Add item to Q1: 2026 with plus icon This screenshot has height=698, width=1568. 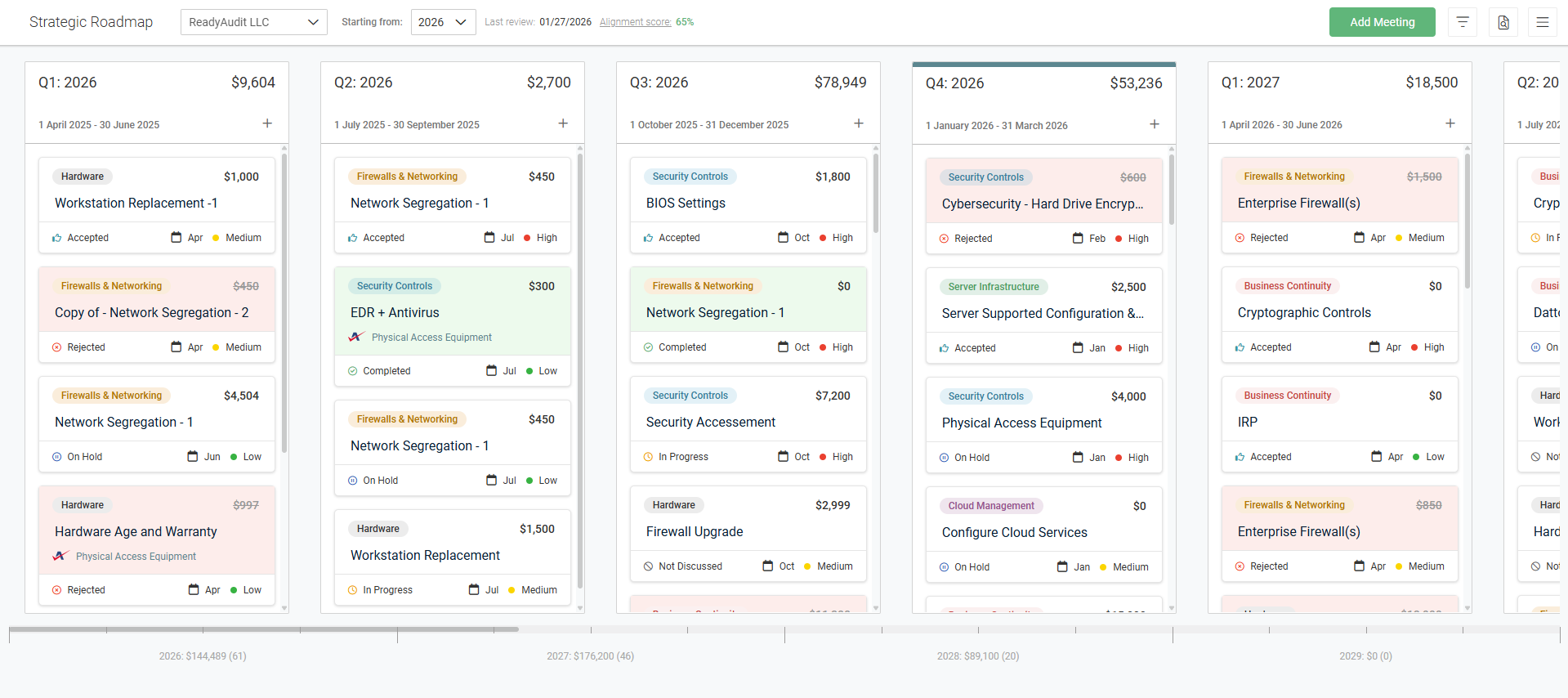[267, 123]
